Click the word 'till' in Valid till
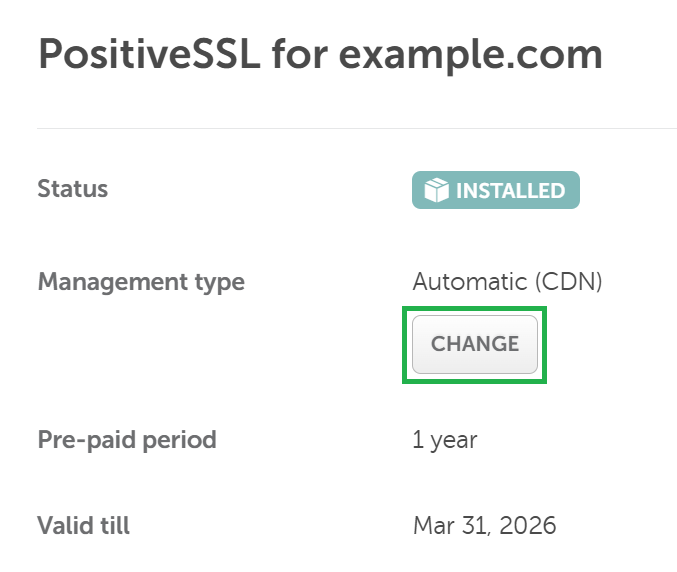The height and width of the screenshot is (572, 677). (115, 525)
